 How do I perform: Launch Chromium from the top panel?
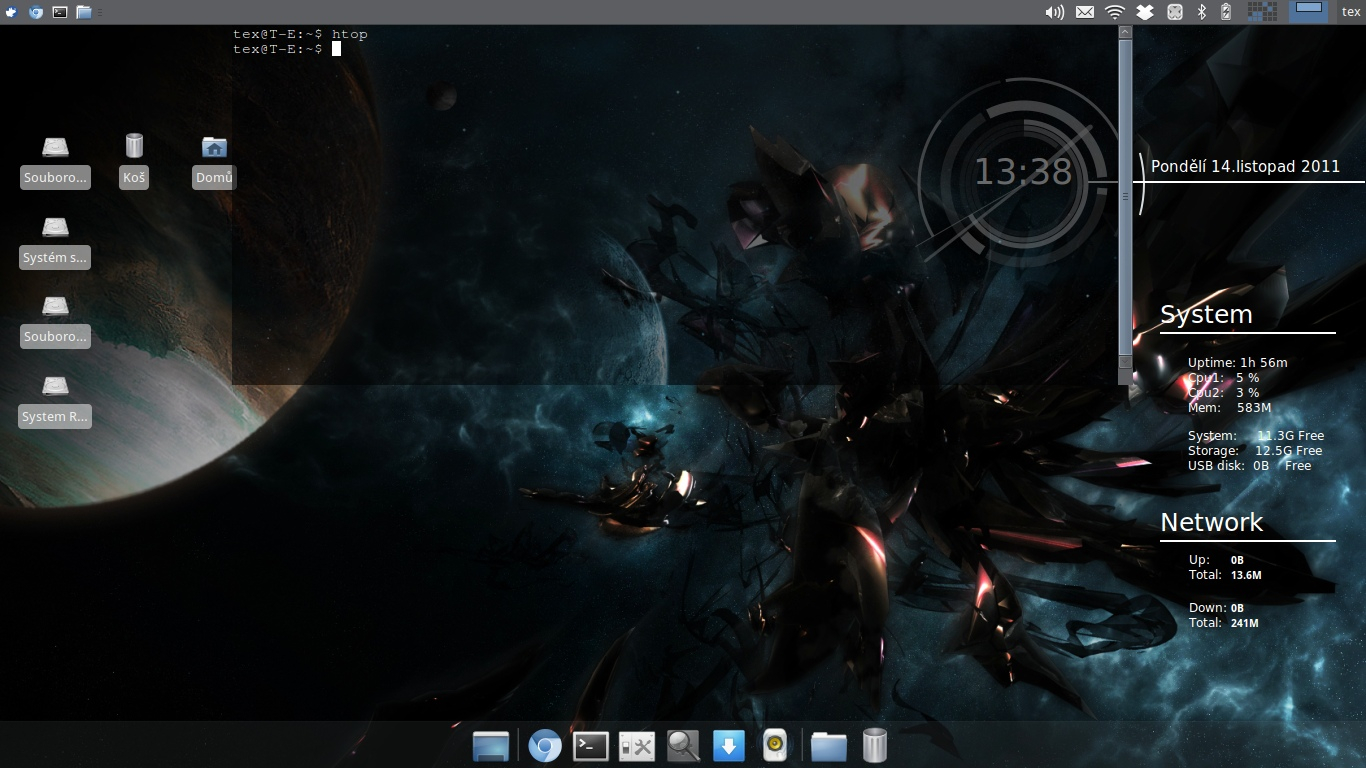36,12
